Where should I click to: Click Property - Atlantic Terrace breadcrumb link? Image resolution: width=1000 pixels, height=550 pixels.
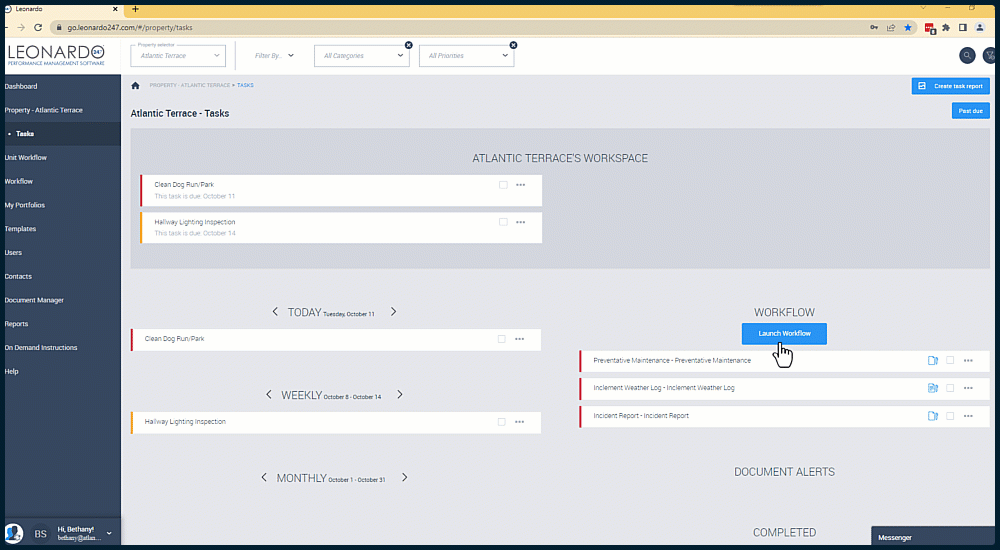pyautogui.click(x=189, y=85)
